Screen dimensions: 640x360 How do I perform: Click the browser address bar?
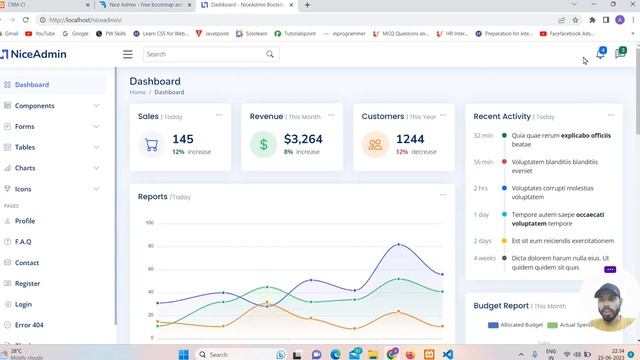(x=298, y=20)
